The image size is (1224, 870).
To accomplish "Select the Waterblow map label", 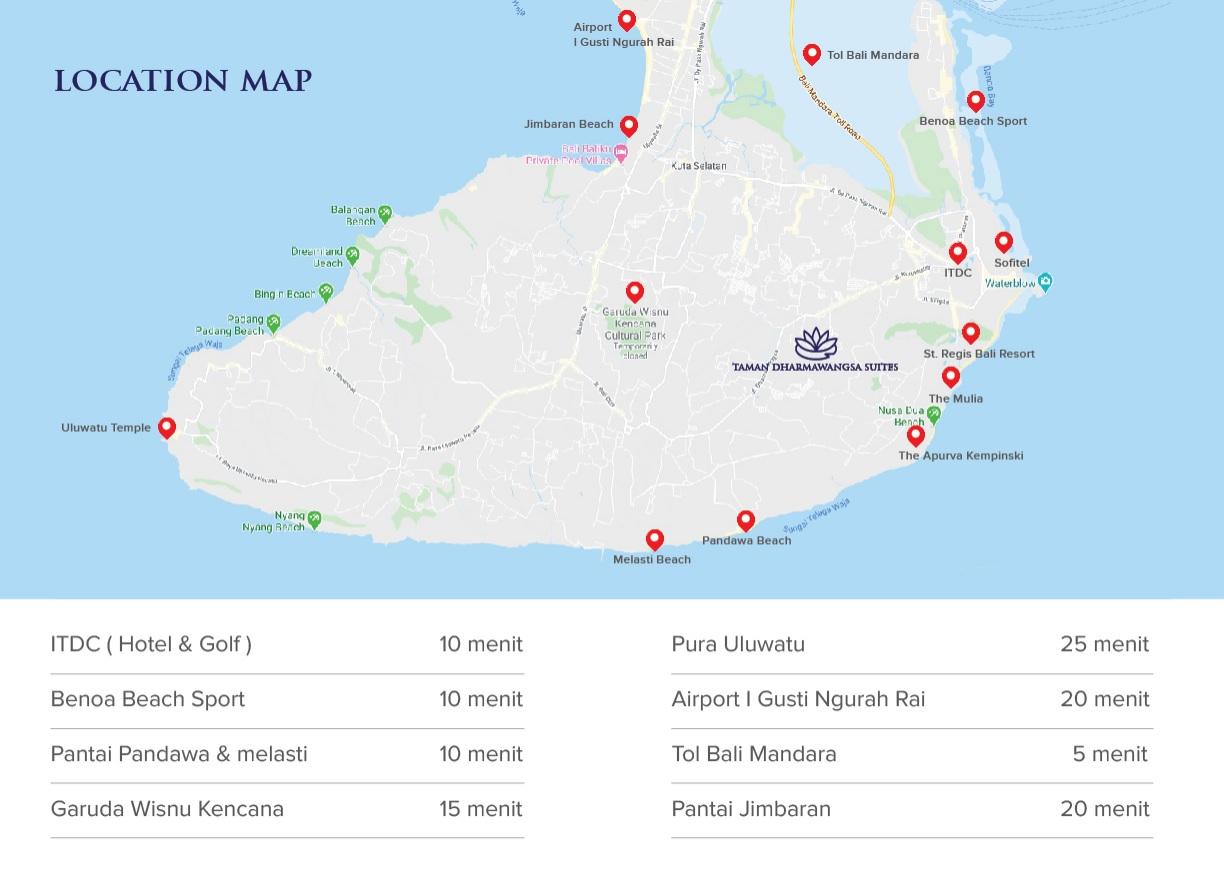I will coord(1010,283).
